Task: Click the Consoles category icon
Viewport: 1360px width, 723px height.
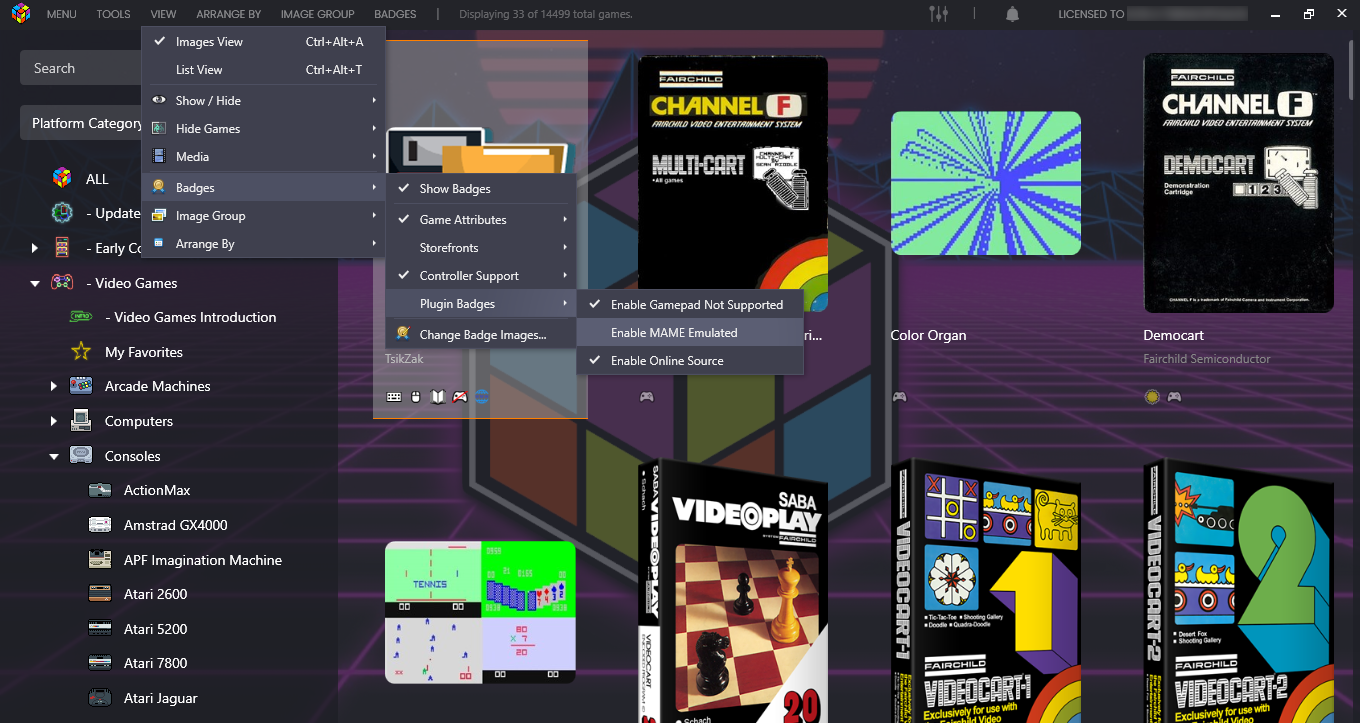Action: (x=81, y=456)
